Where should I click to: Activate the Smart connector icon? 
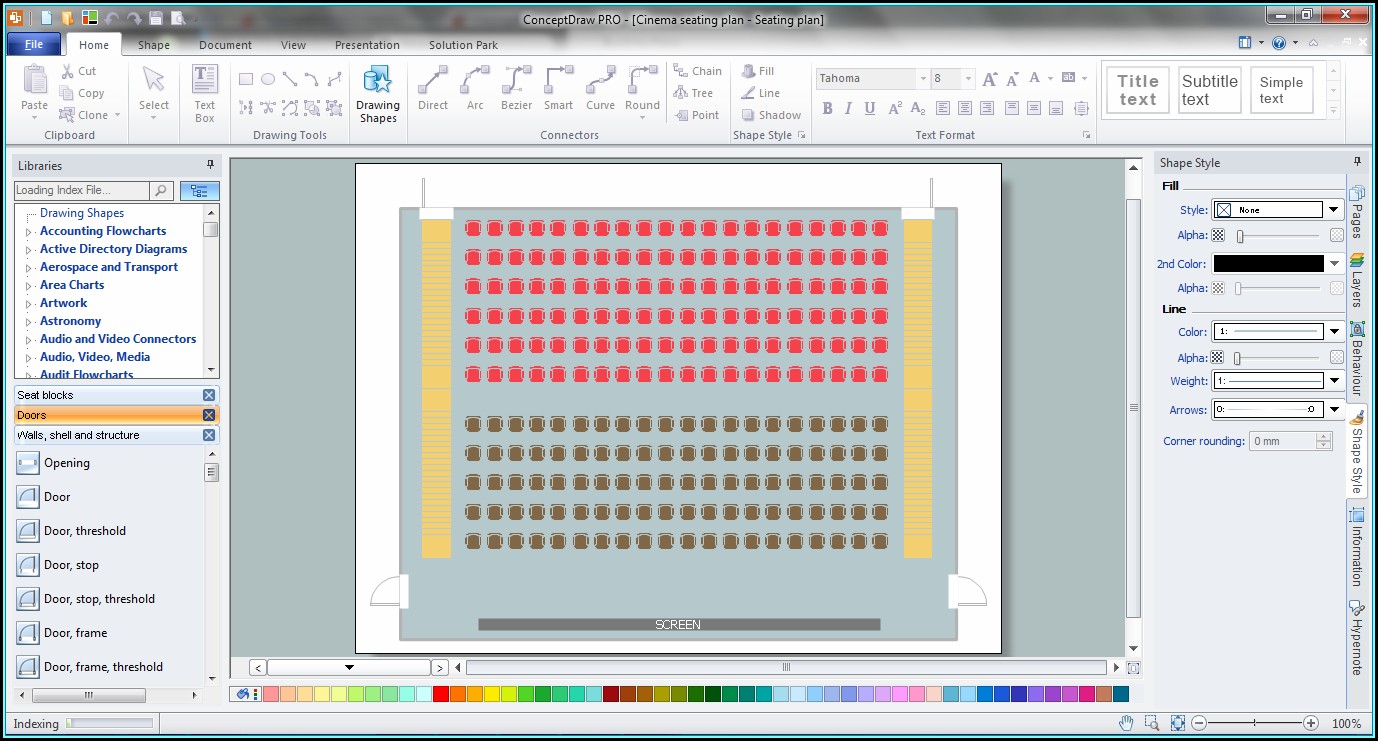[x=558, y=89]
